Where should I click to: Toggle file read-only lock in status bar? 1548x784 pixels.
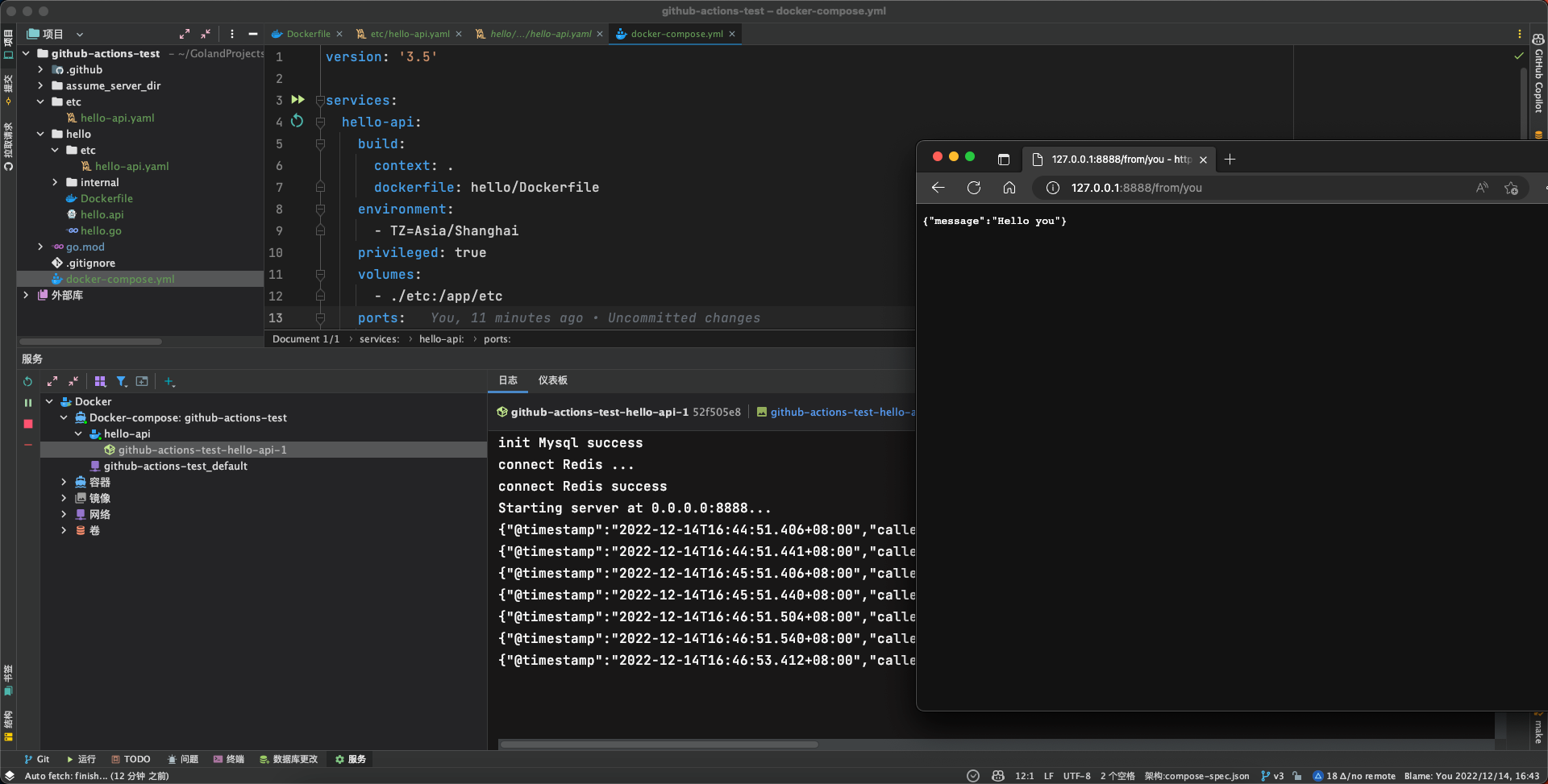click(1296, 776)
